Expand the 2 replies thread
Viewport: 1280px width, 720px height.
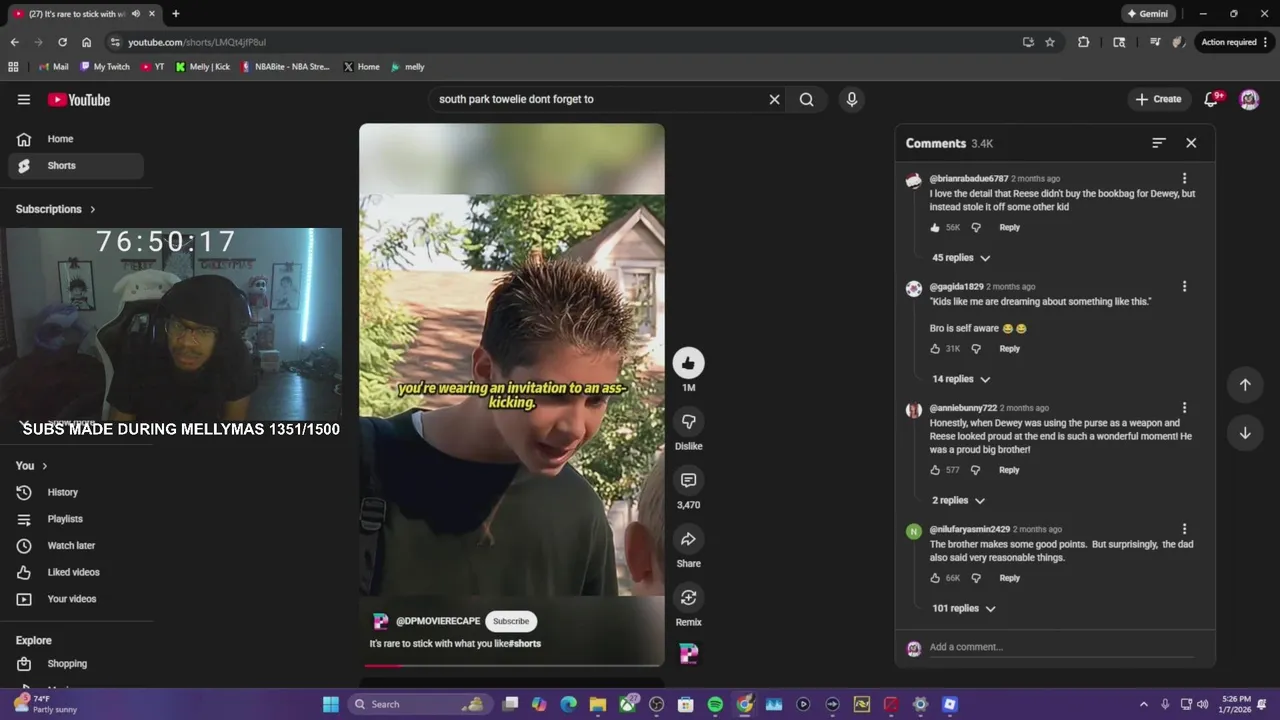(958, 500)
